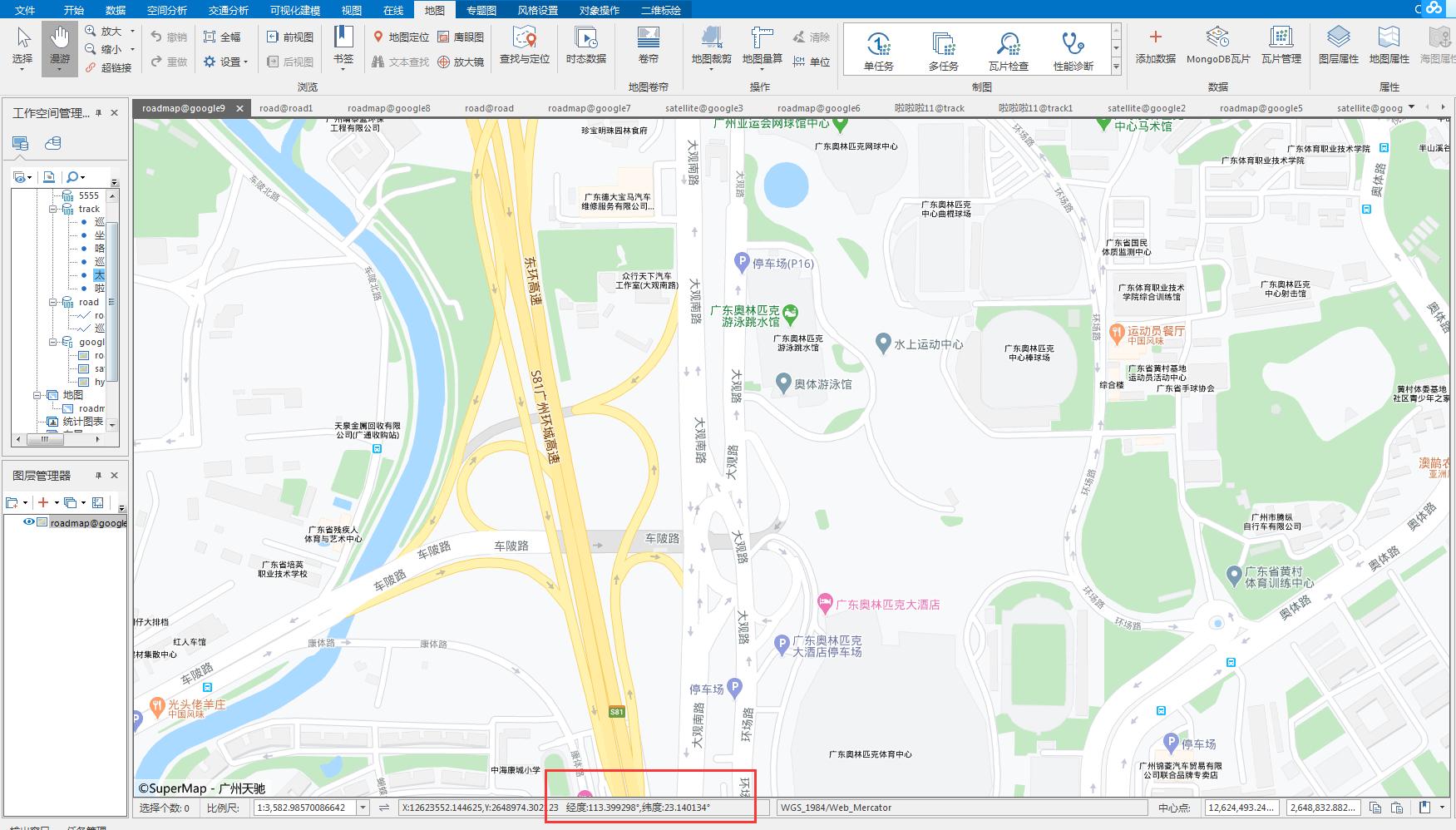Run 多任务 multi-task tiling
The width and height of the screenshot is (1456, 830).
944,51
